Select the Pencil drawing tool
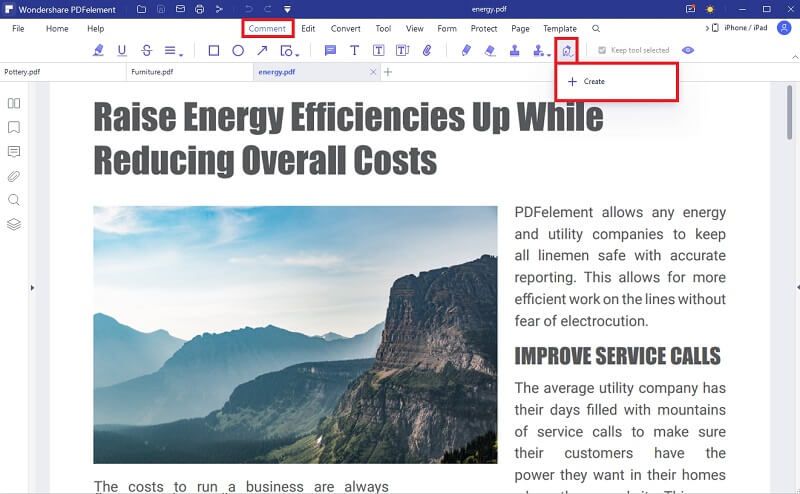800x494 pixels. click(x=466, y=50)
